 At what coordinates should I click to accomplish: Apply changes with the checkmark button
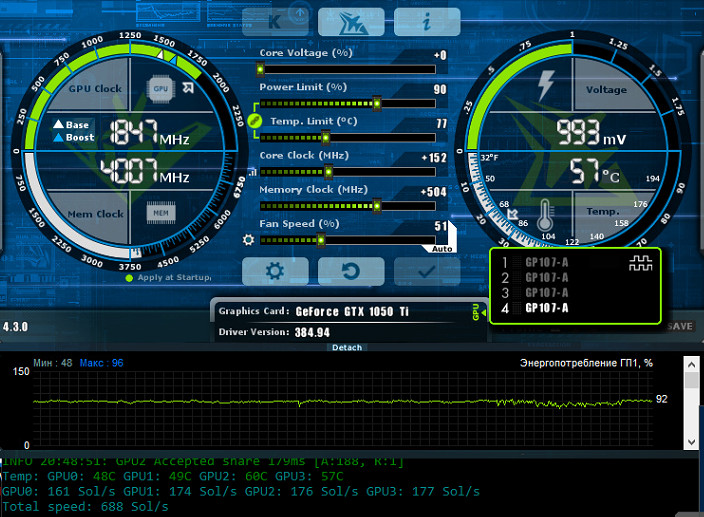427,271
